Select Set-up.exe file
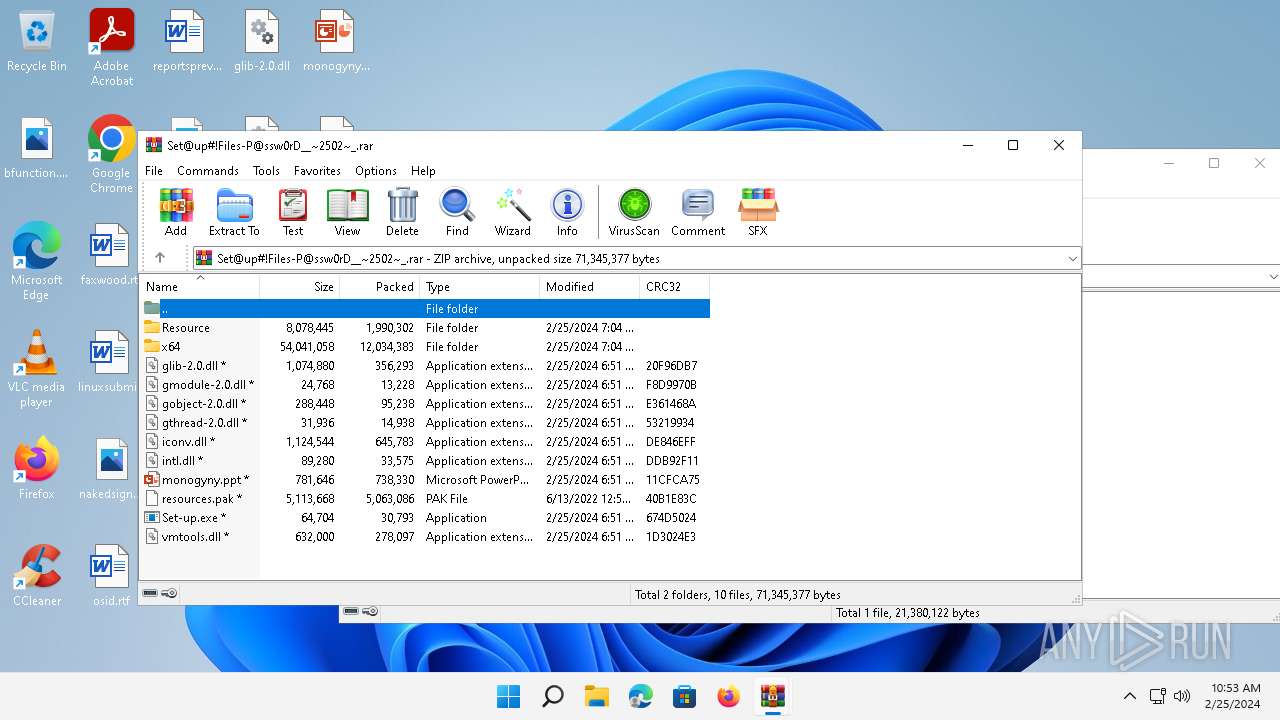The image size is (1280, 720). pos(425,518)
